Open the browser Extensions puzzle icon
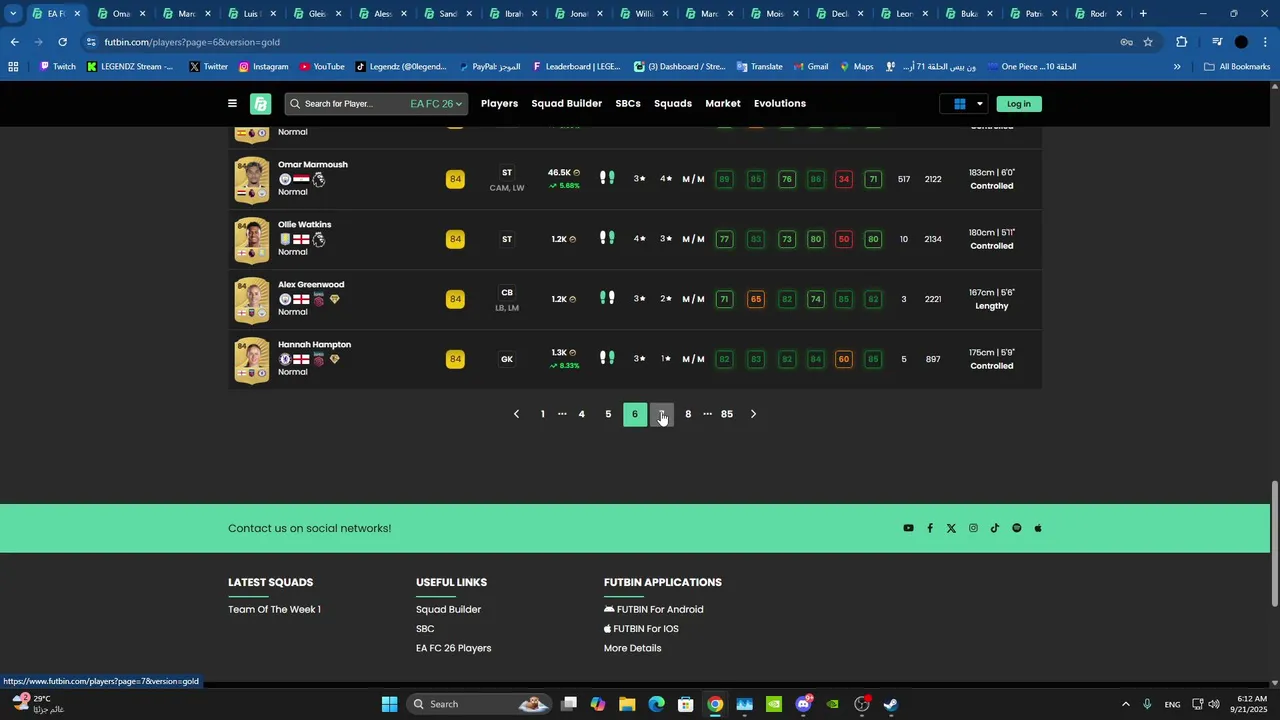 click(1181, 42)
